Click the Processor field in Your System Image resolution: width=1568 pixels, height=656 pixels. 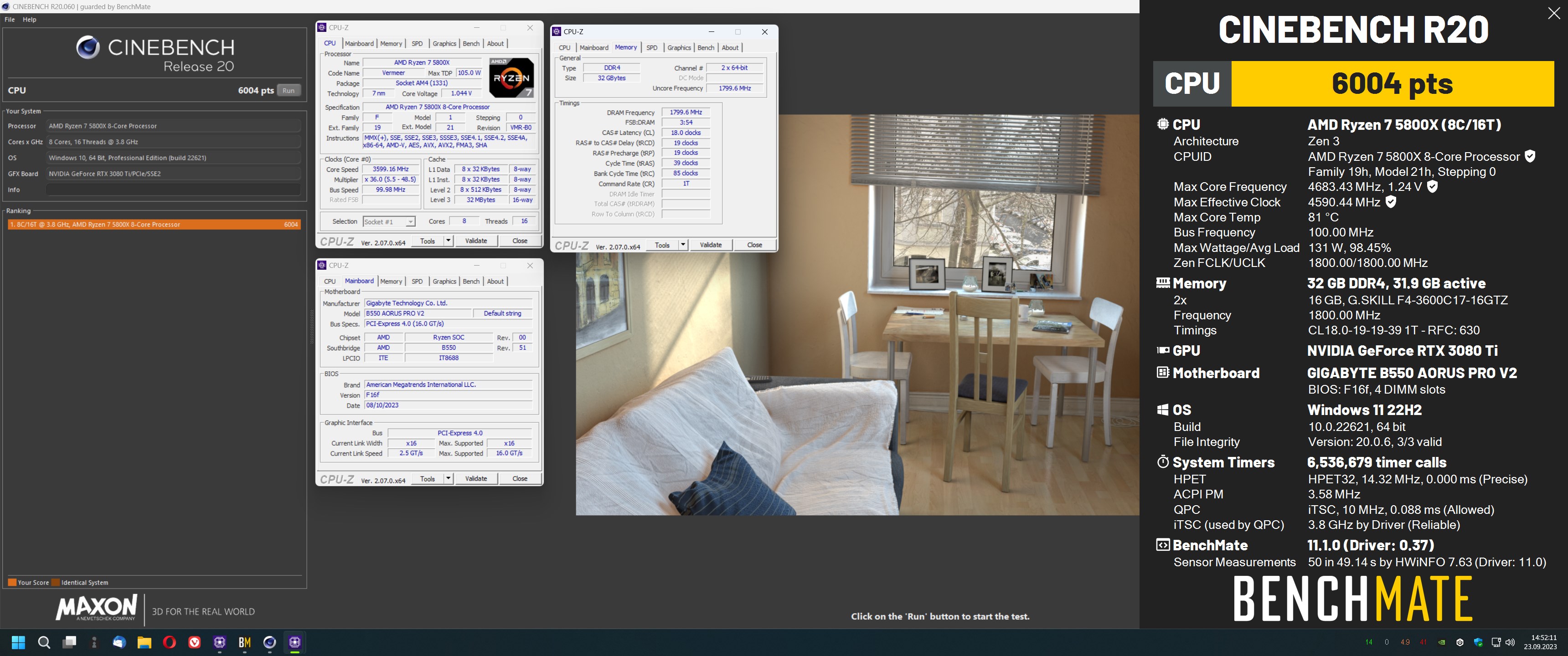pyautogui.click(x=174, y=126)
